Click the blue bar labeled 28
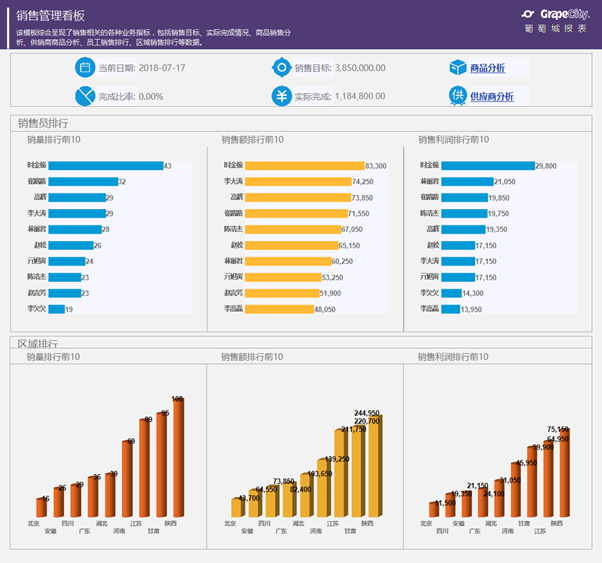This screenshot has width=602, height=563. 75,229
